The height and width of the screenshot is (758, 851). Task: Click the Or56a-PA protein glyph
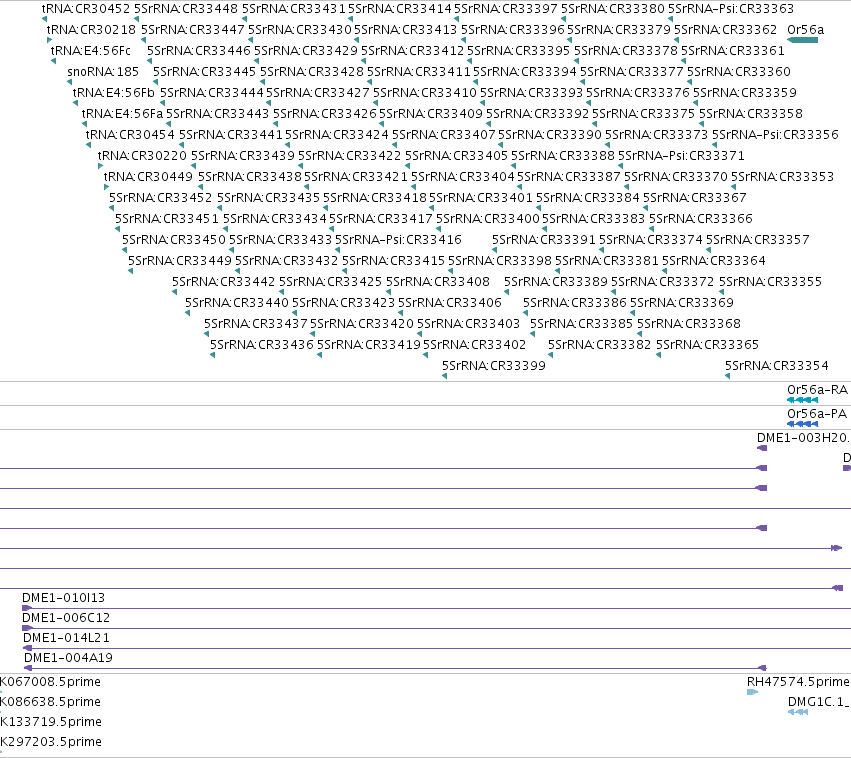(802, 424)
